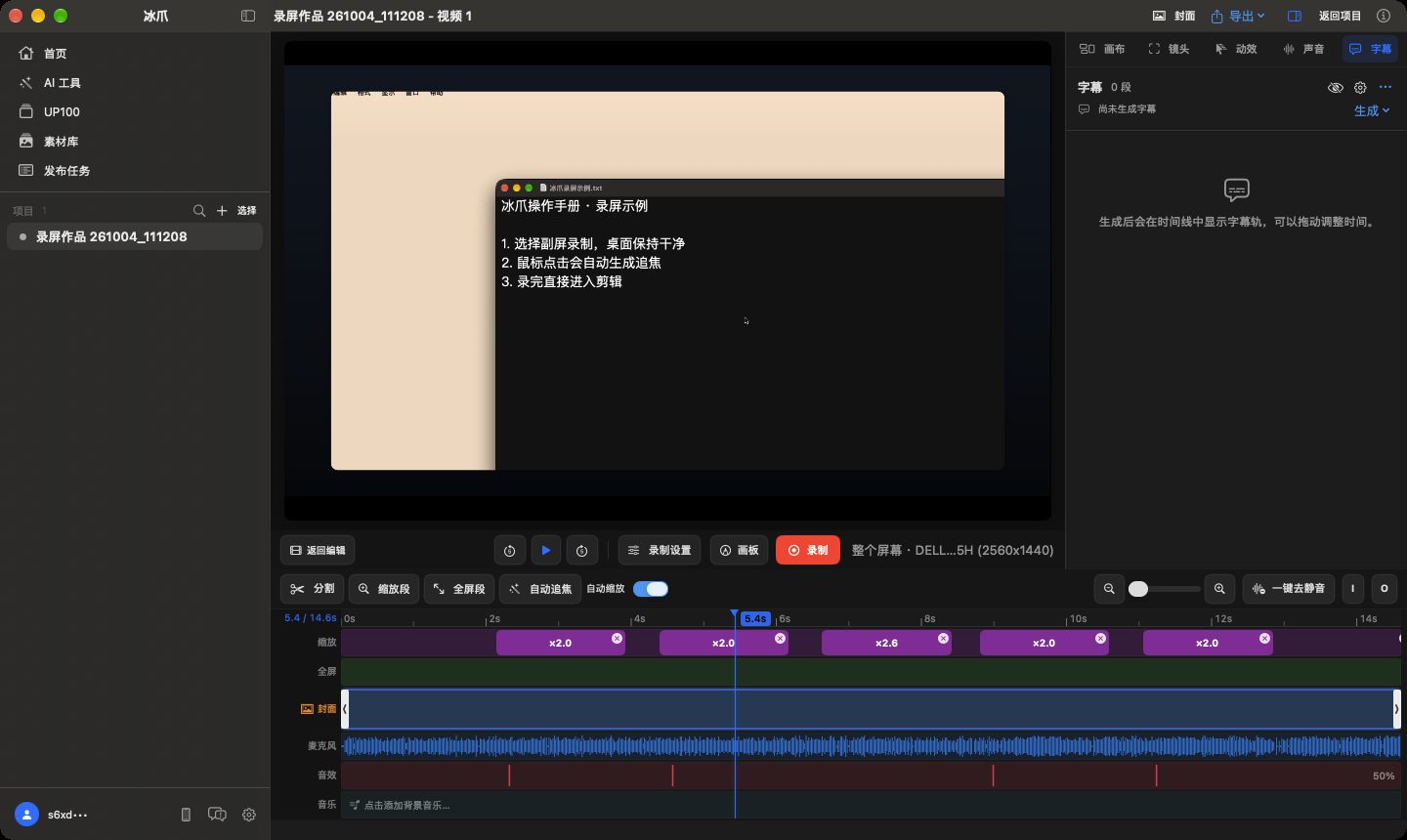
Task: Toggle subtitle visibility eye icon
Action: pyautogui.click(x=1336, y=87)
